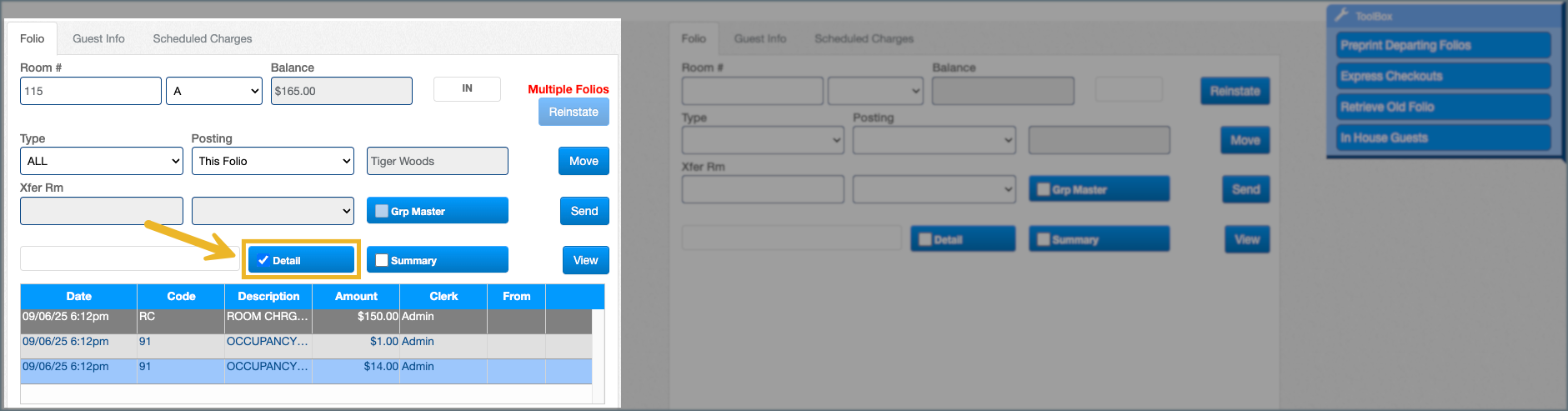Enable the Summary checkbox

[382, 260]
